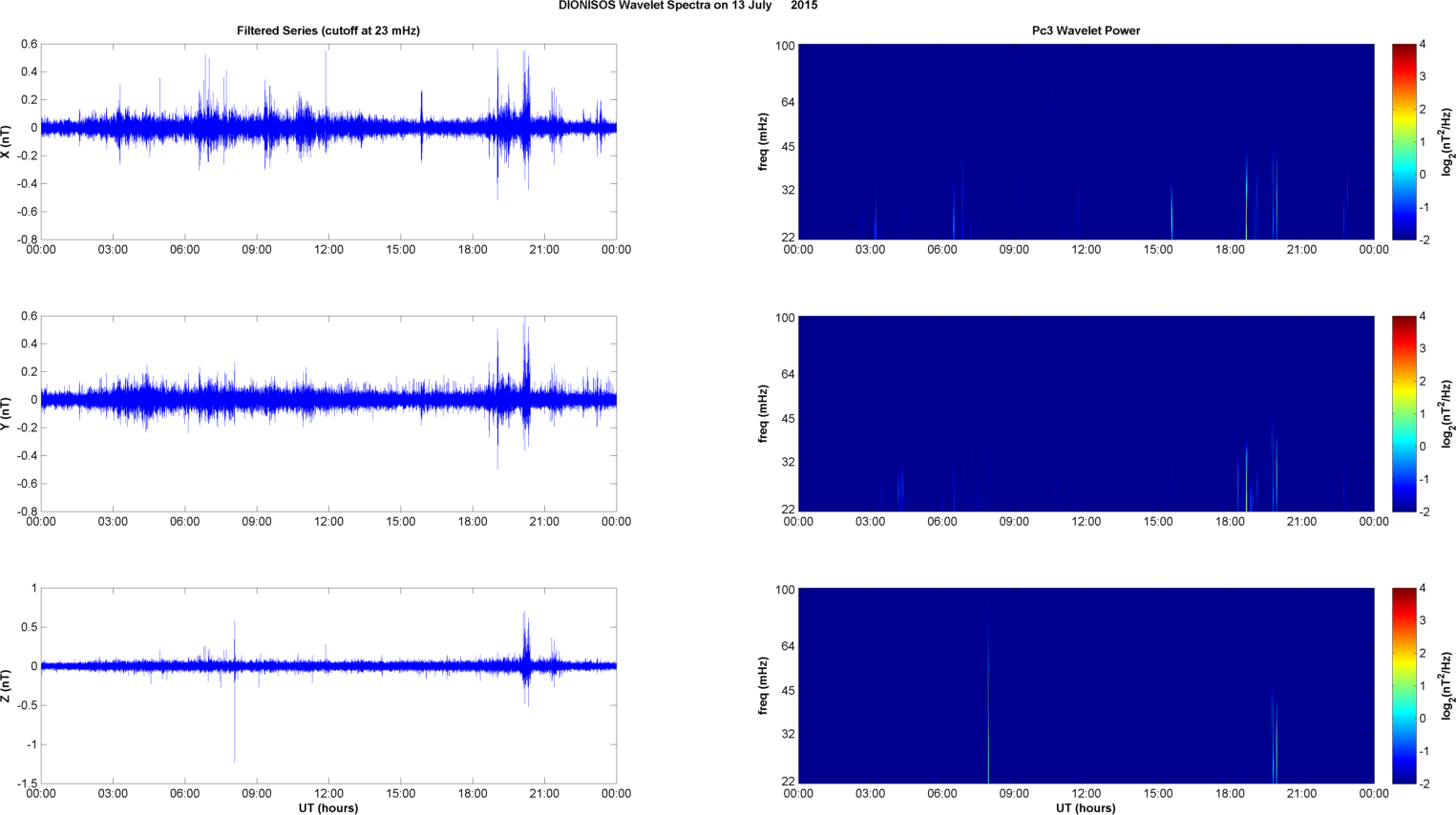Click the 'Y (nT)' y-axis label

7,413
